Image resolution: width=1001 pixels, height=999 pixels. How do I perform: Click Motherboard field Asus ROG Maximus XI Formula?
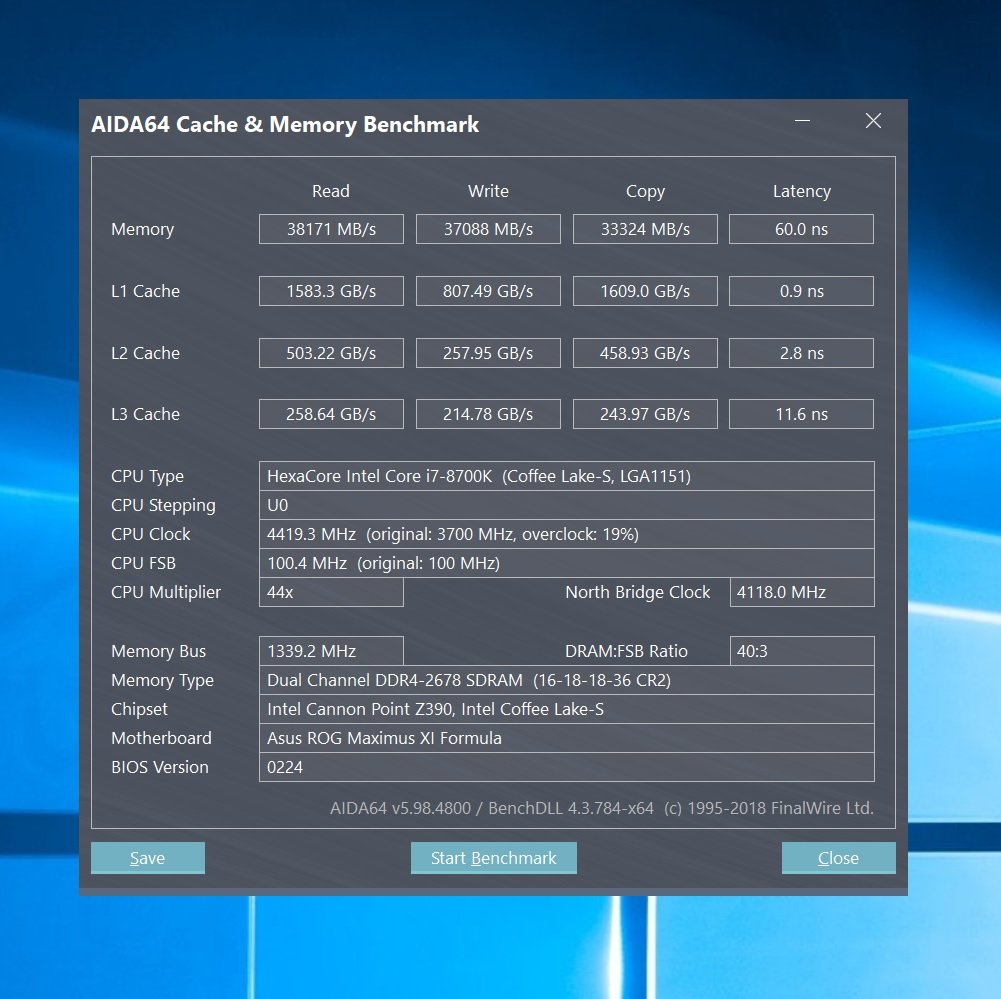coord(567,738)
